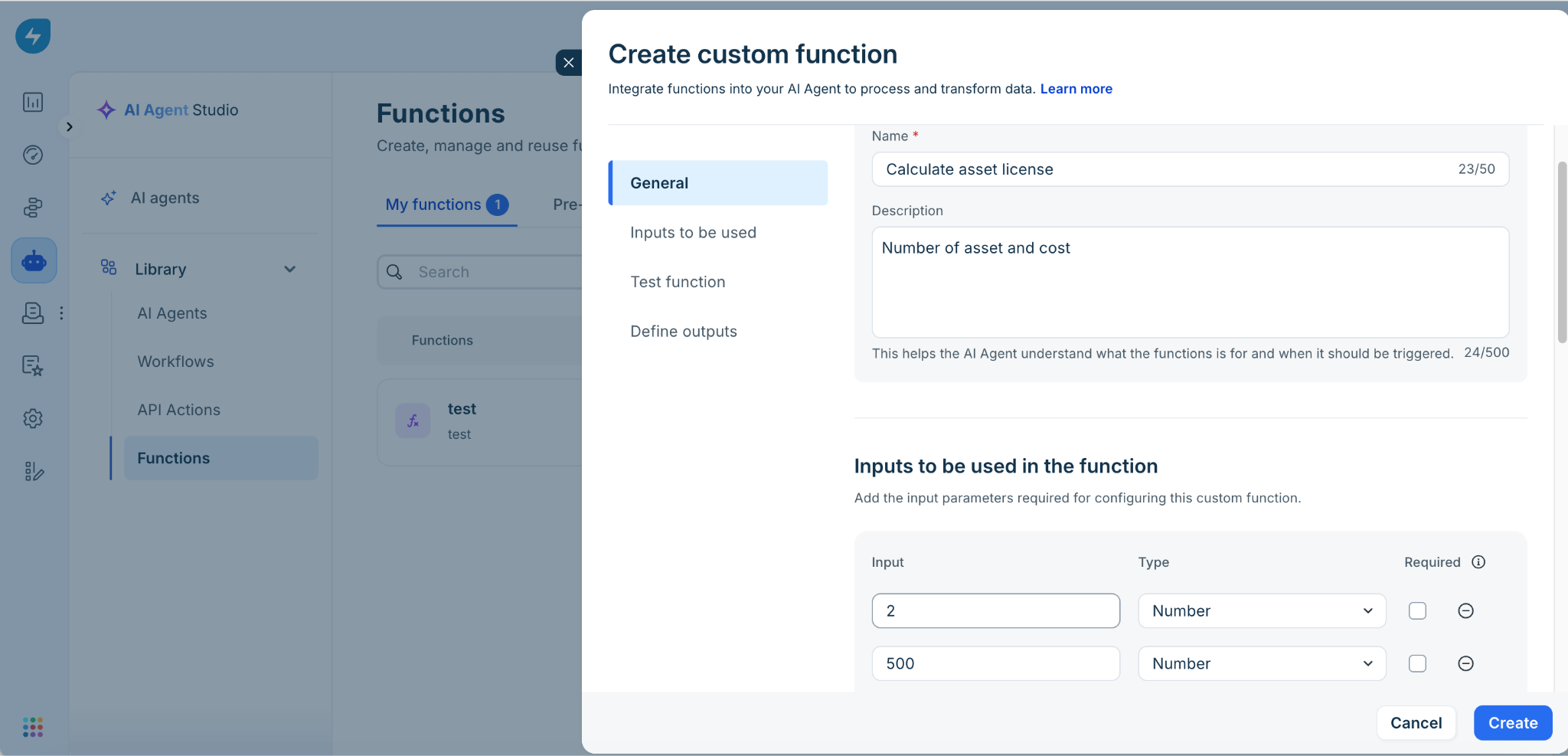Click the dialog vertical scrollbar
This screenshot has width=1568, height=756.
pos(1562,253)
